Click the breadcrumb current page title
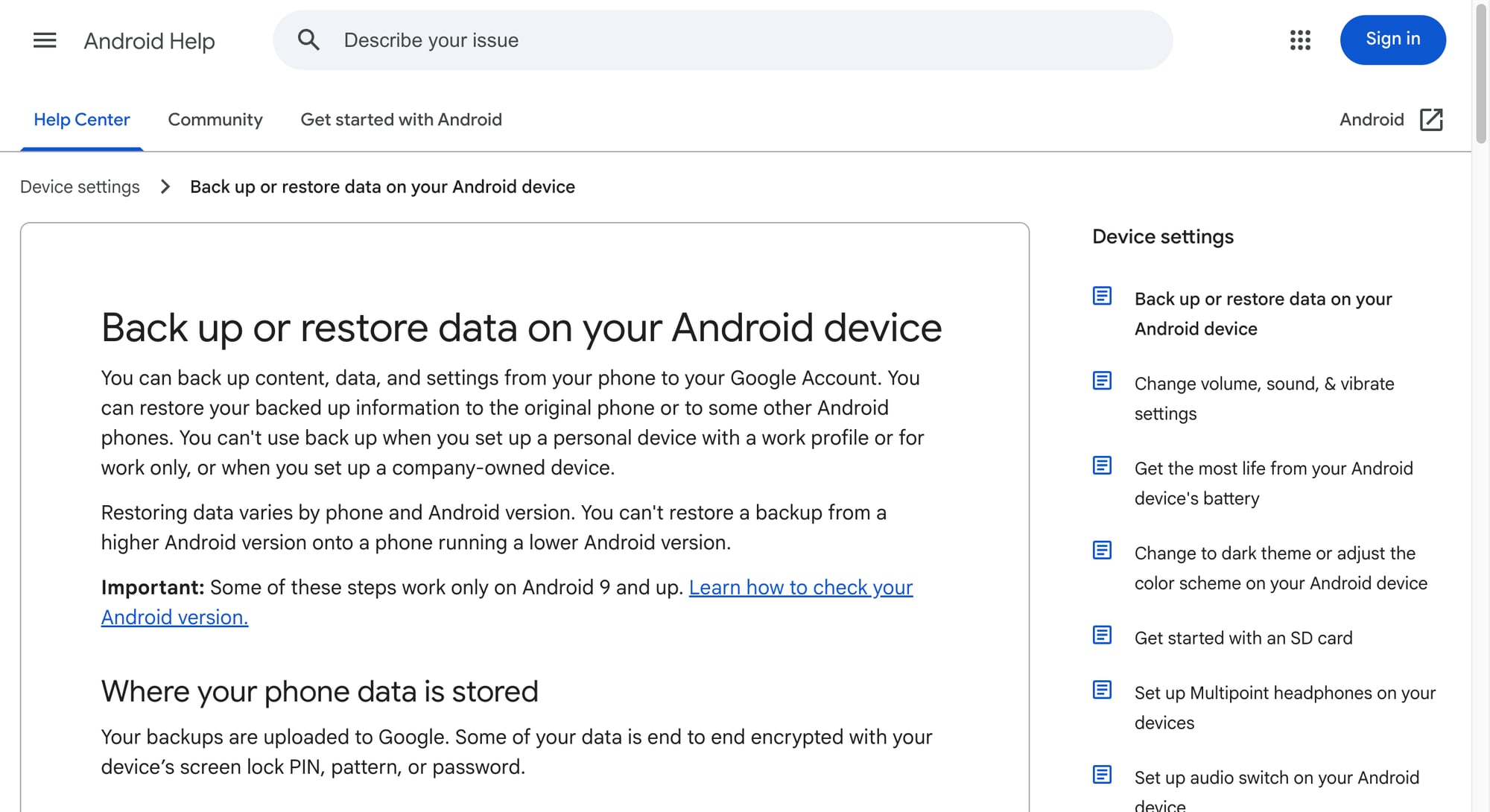This screenshot has width=1490, height=812. click(382, 187)
